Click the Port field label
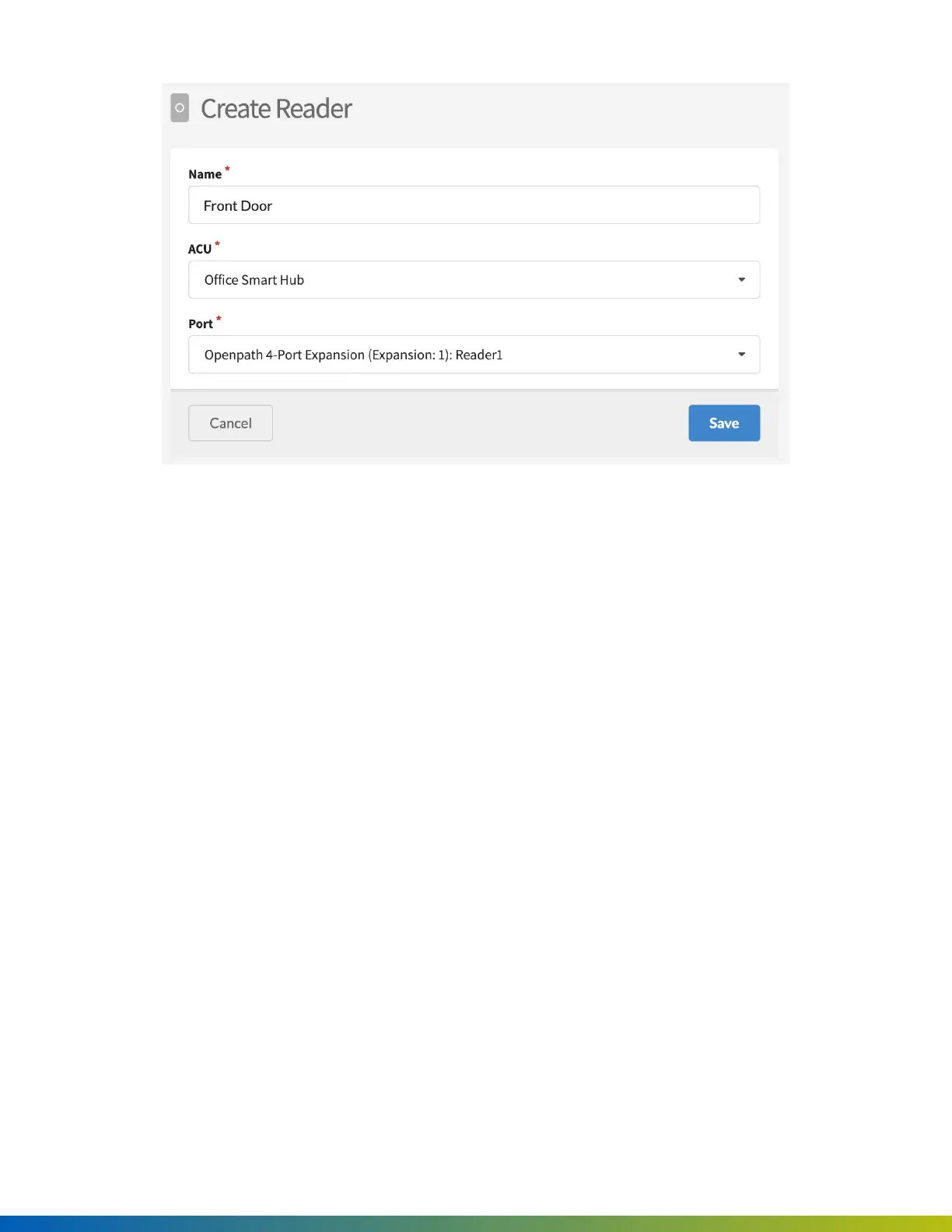The image size is (952, 1232). click(x=201, y=324)
